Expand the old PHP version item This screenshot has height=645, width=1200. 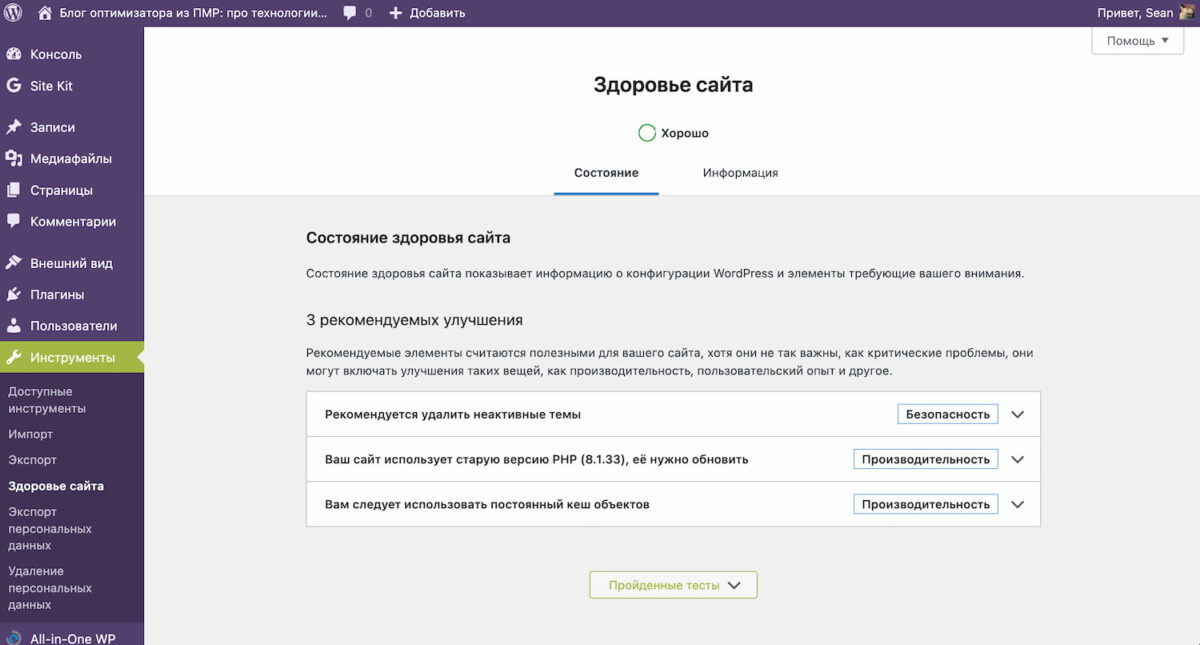[x=1017, y=460]
